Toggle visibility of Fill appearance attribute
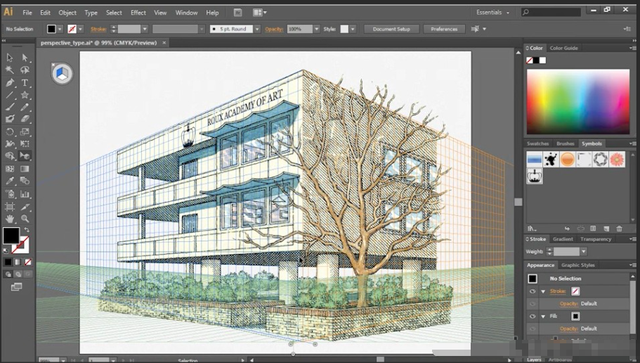640x363 pixels. 532,316
